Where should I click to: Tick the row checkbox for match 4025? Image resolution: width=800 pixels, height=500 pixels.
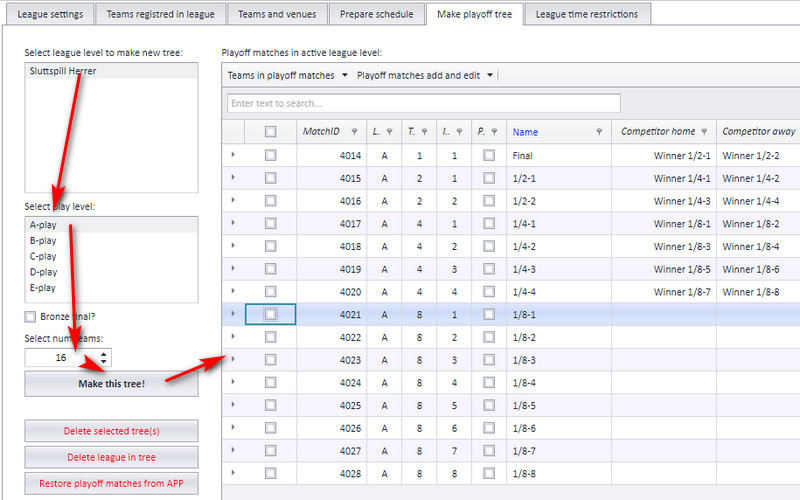[x=270, y=405]
